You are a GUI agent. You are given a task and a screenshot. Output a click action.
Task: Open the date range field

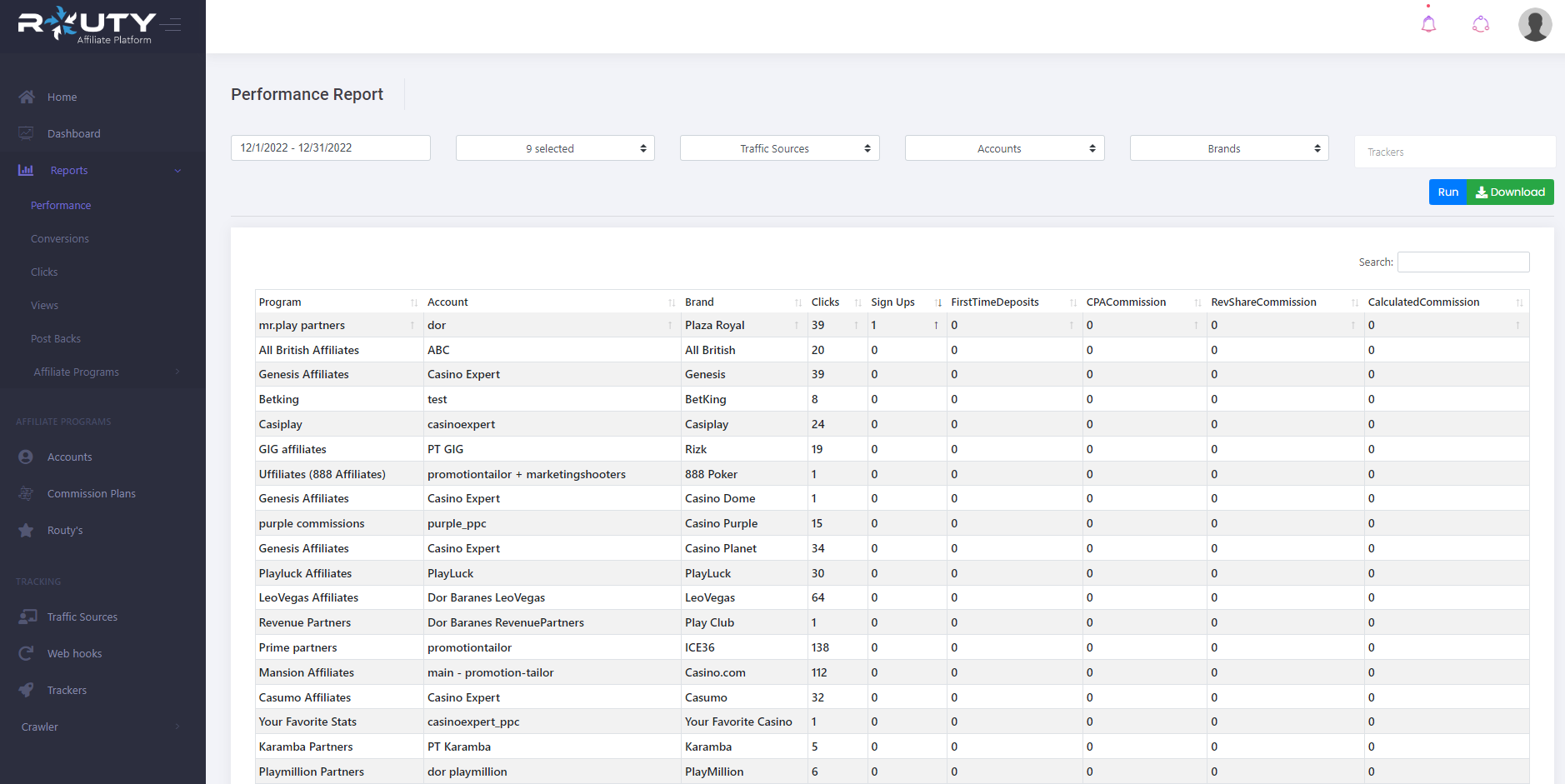pos(331,147)
